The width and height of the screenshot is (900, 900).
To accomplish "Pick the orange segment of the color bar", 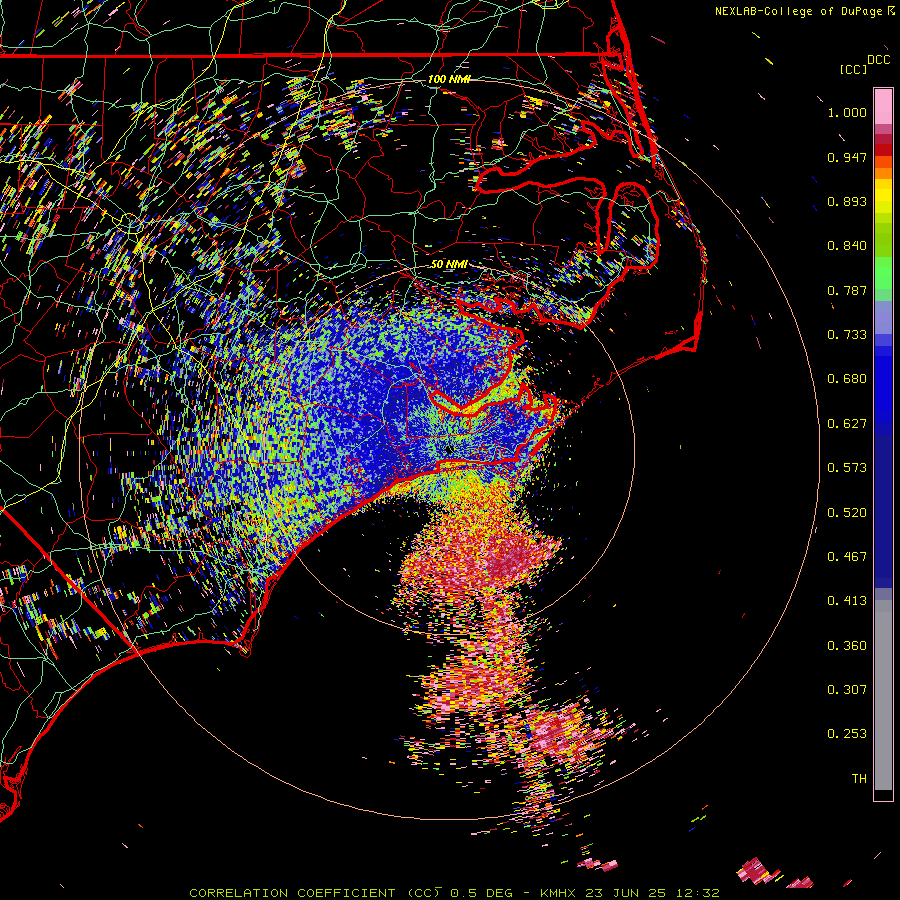I will click(883, 173).
